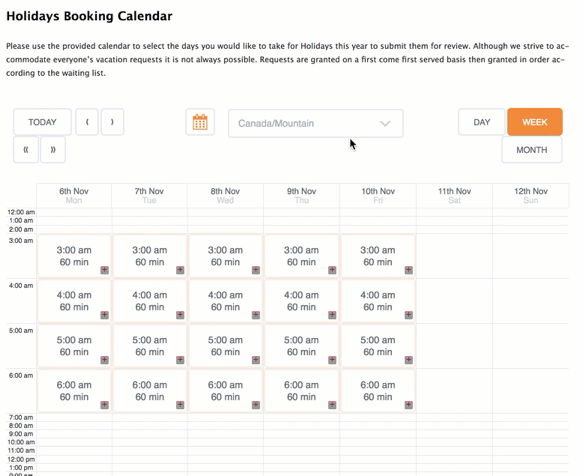Jump back using double left arrow button
This screenshot has height=476, width=583.
click(x=26, y=149)
